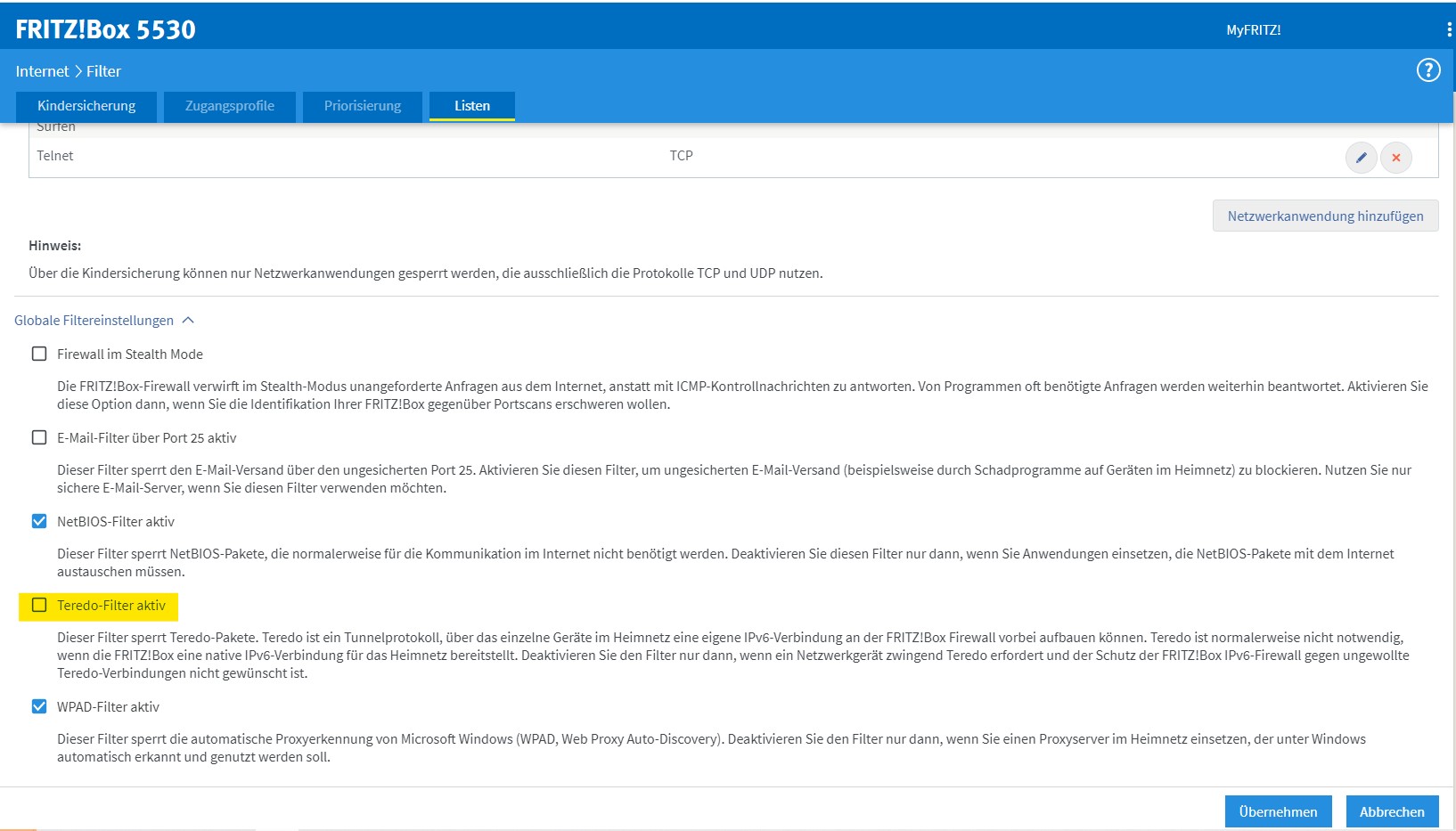The height and width of the screenshot is (831, 1456).
Task: Click Netzwerkanwendung hinzufügen button
Action: point(1325,216)
